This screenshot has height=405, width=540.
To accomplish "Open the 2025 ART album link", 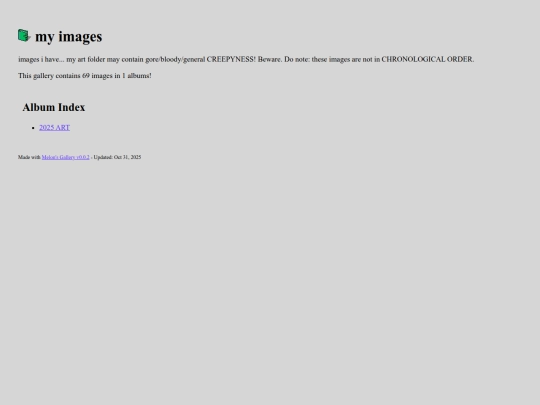I will click(x=54, y=127).
